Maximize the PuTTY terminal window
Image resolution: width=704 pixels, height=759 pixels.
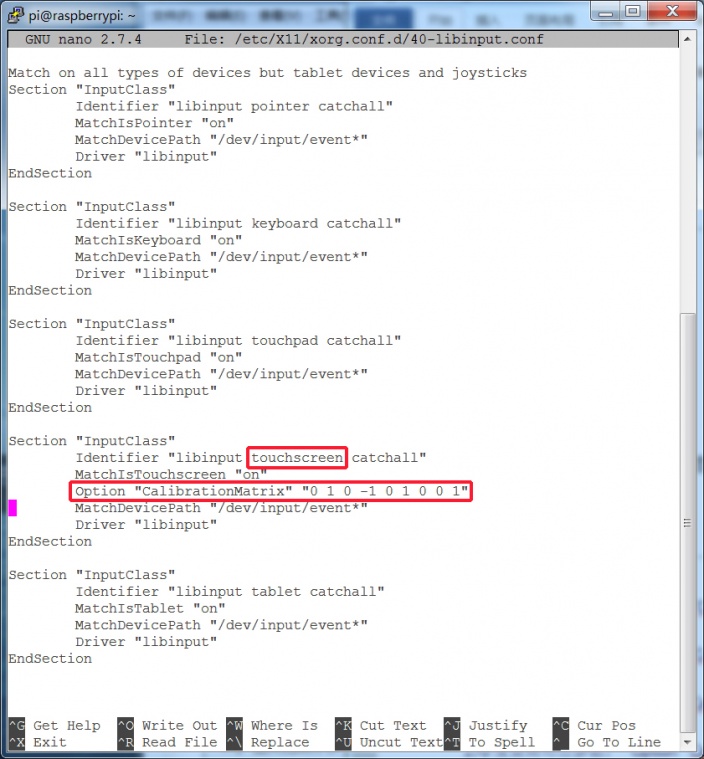[633, 12]
